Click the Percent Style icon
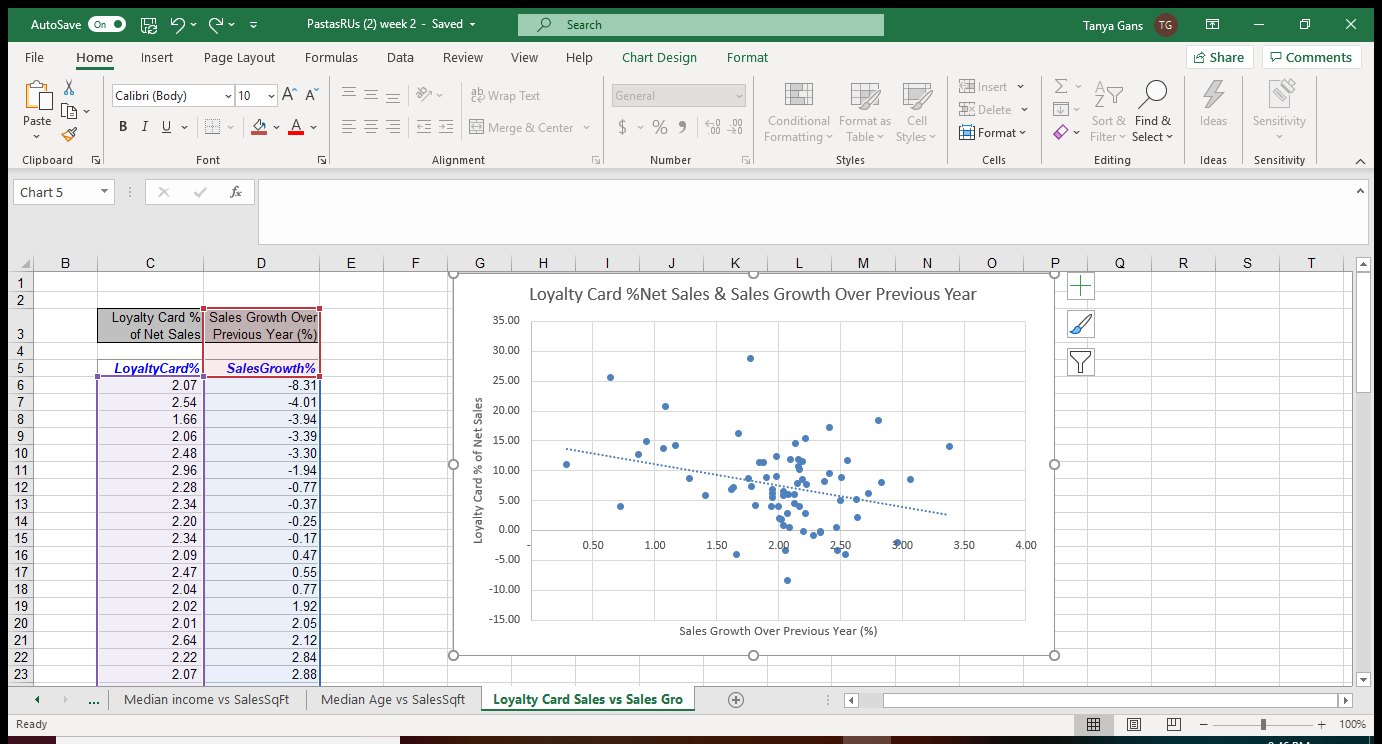The width and height of the screenshot is (1382, 744). (x=659, y=128)
